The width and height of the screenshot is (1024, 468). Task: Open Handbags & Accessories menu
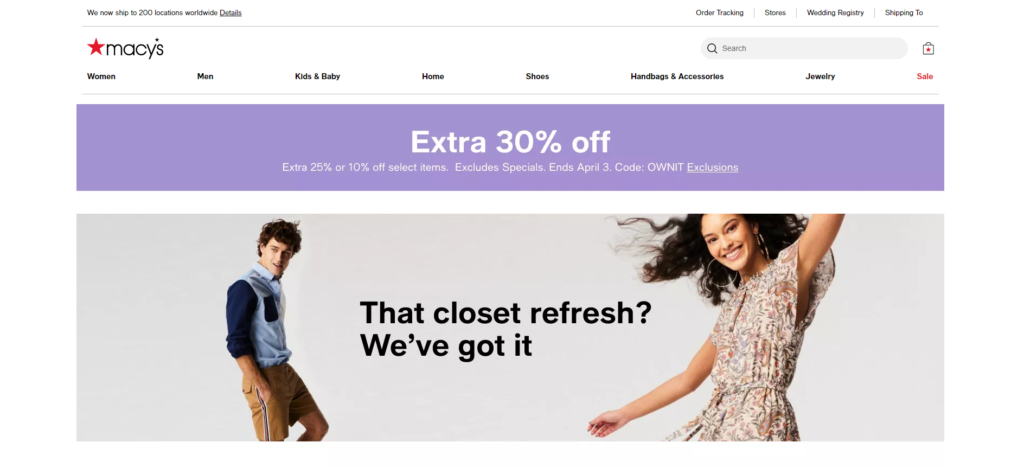tap(677, 76)
